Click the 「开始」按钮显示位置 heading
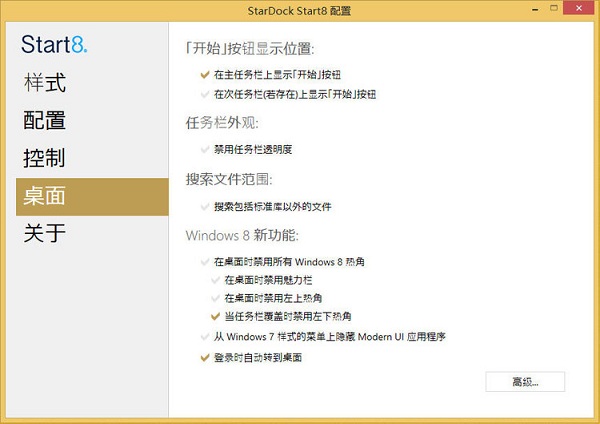This screenshot has width=600, height=424. pos(250,49)
